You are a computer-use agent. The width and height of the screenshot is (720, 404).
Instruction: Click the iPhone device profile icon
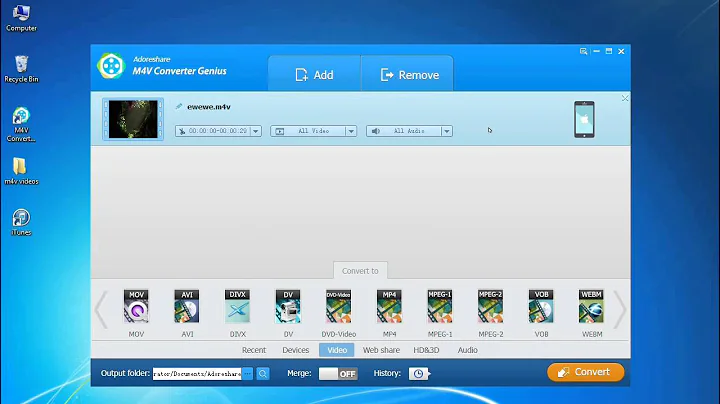point(584,119)
